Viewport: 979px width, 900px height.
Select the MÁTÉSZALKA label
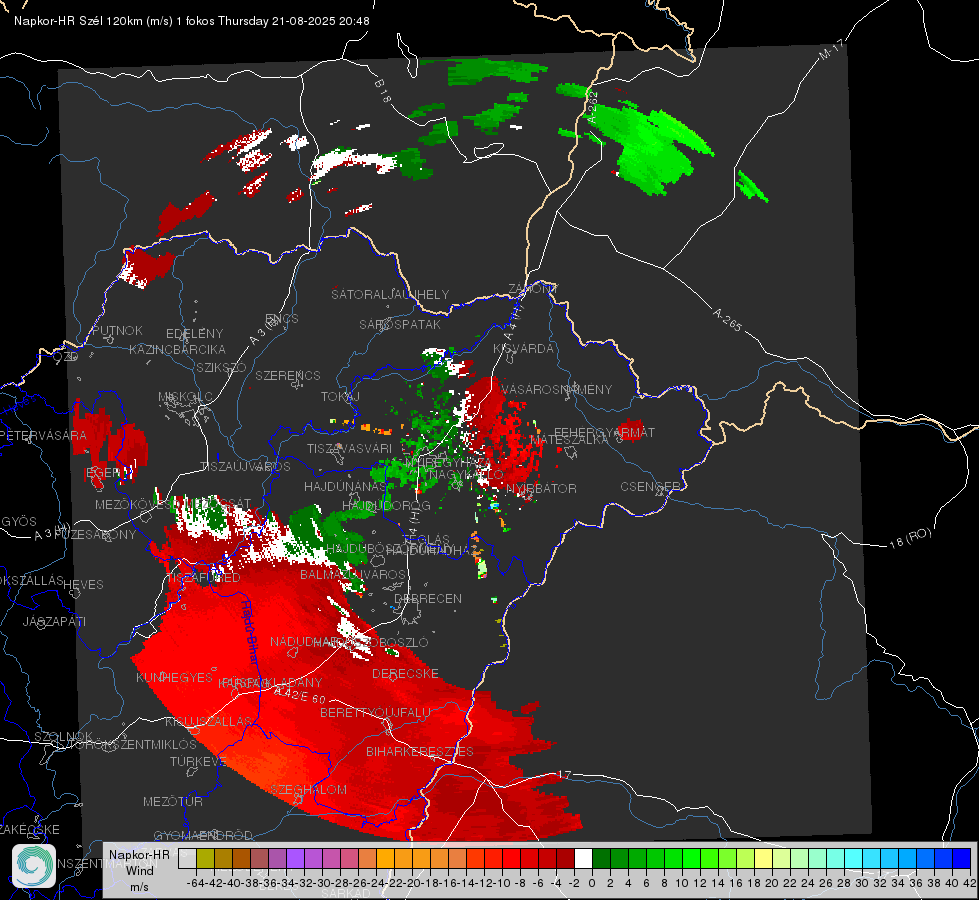(x=569, y=440)
